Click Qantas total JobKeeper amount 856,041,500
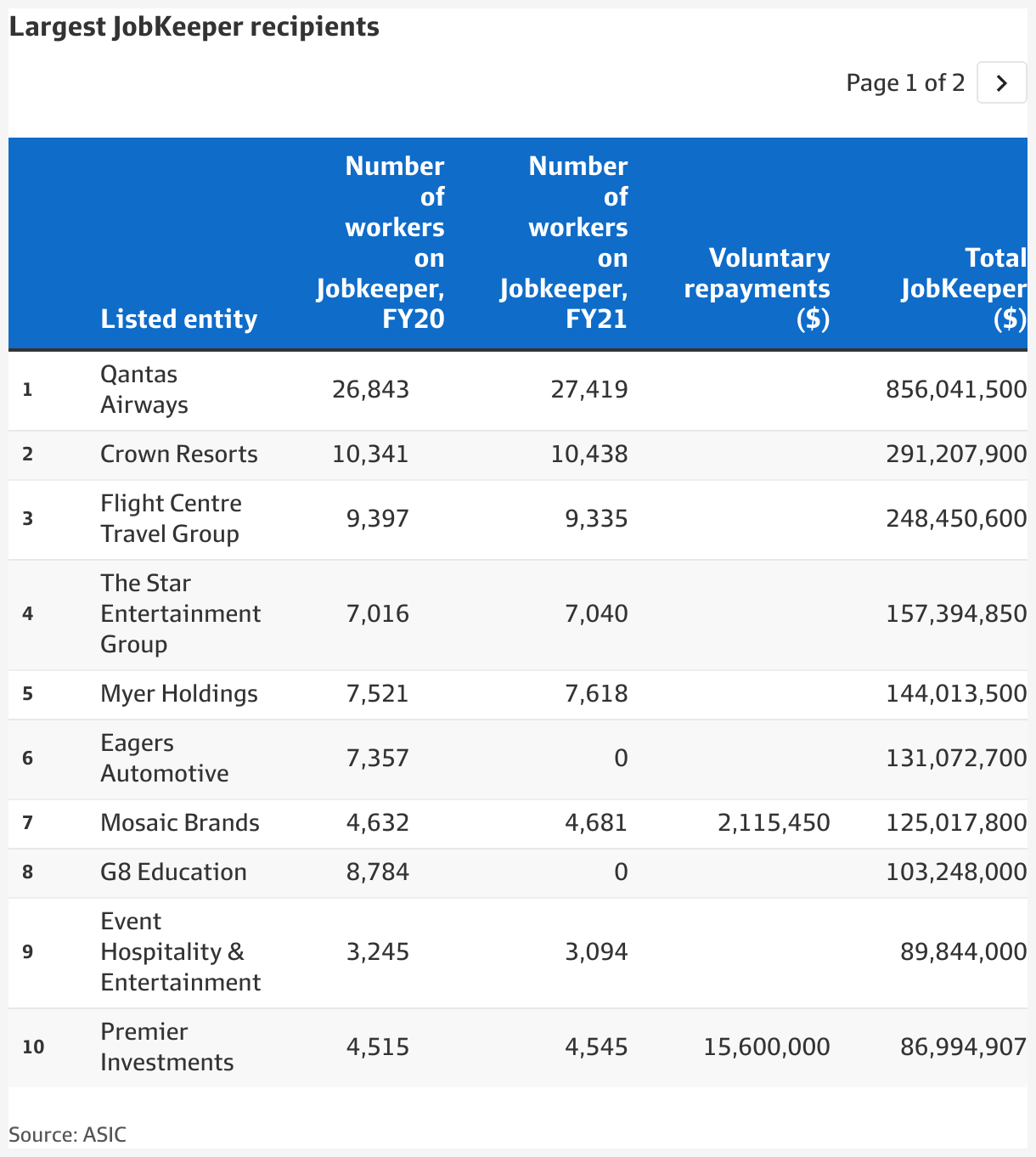 956,389
